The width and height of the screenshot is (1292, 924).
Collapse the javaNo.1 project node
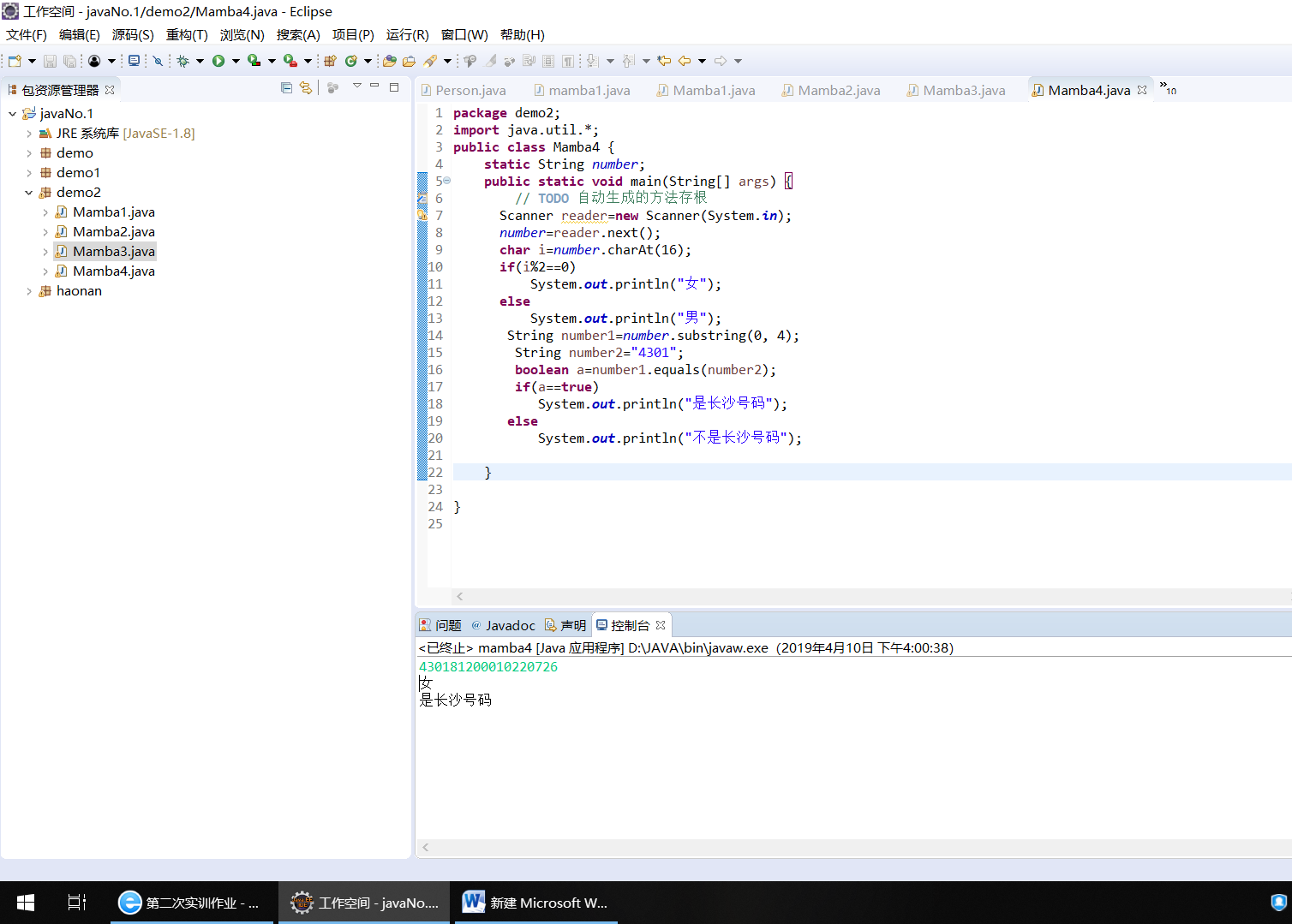pos(12,113)
